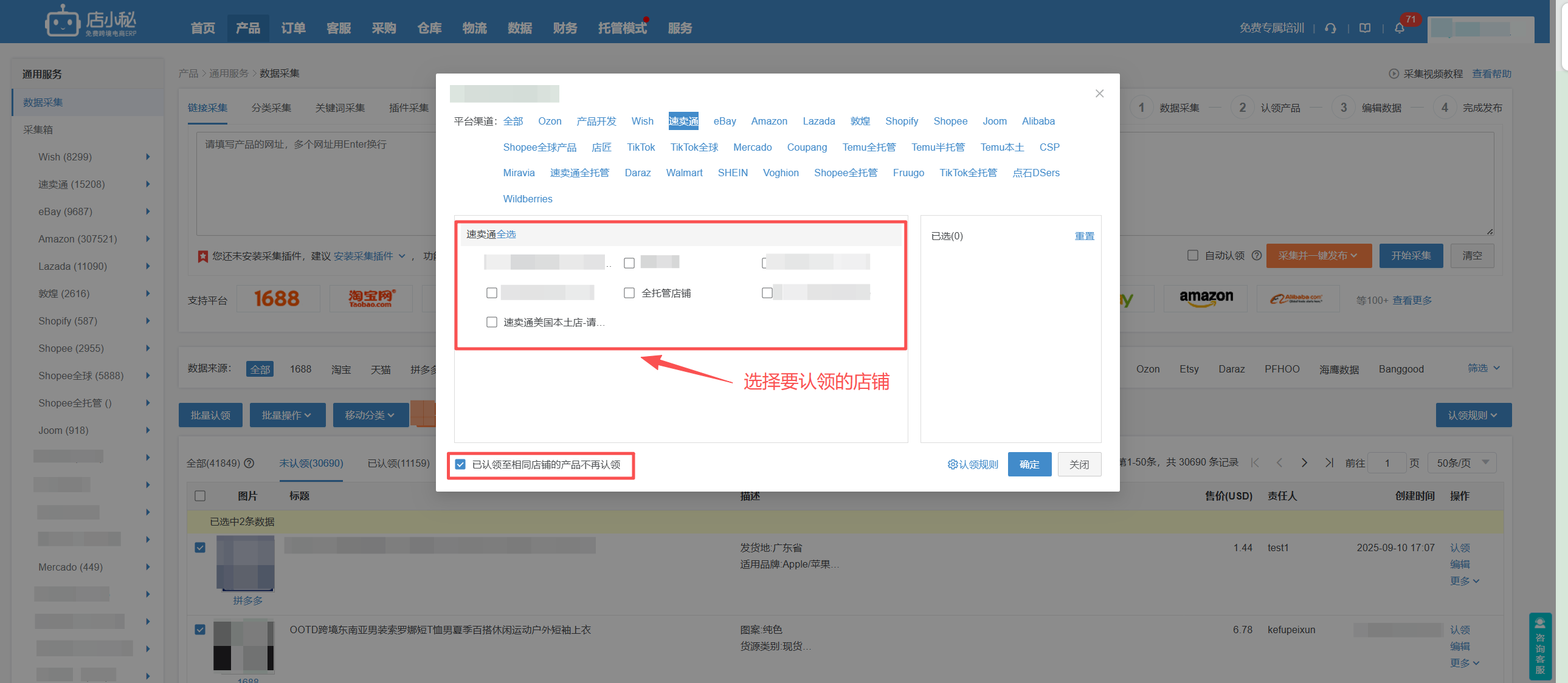Click the 店小秘 robot logo
Image resolution: width=1568 pixels, height=683 pixels.
click(91, 22)
